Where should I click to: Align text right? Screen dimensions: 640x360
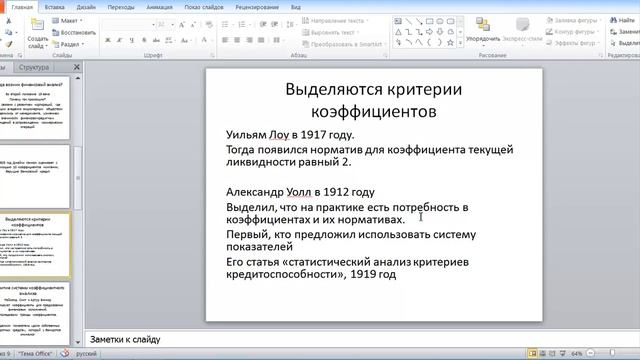[x=249, y=40]
